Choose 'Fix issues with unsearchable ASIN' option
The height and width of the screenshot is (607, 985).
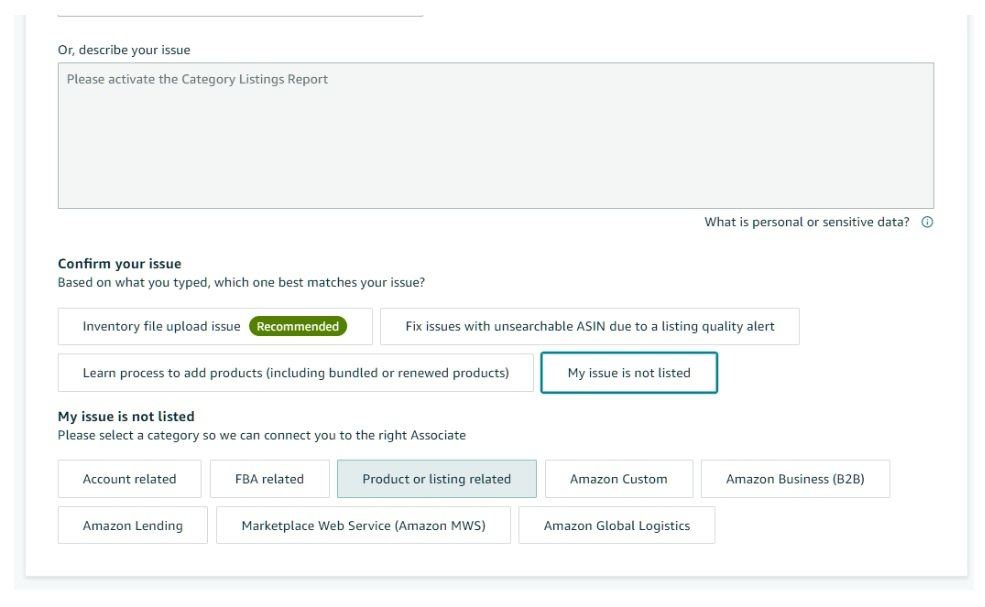589,326
